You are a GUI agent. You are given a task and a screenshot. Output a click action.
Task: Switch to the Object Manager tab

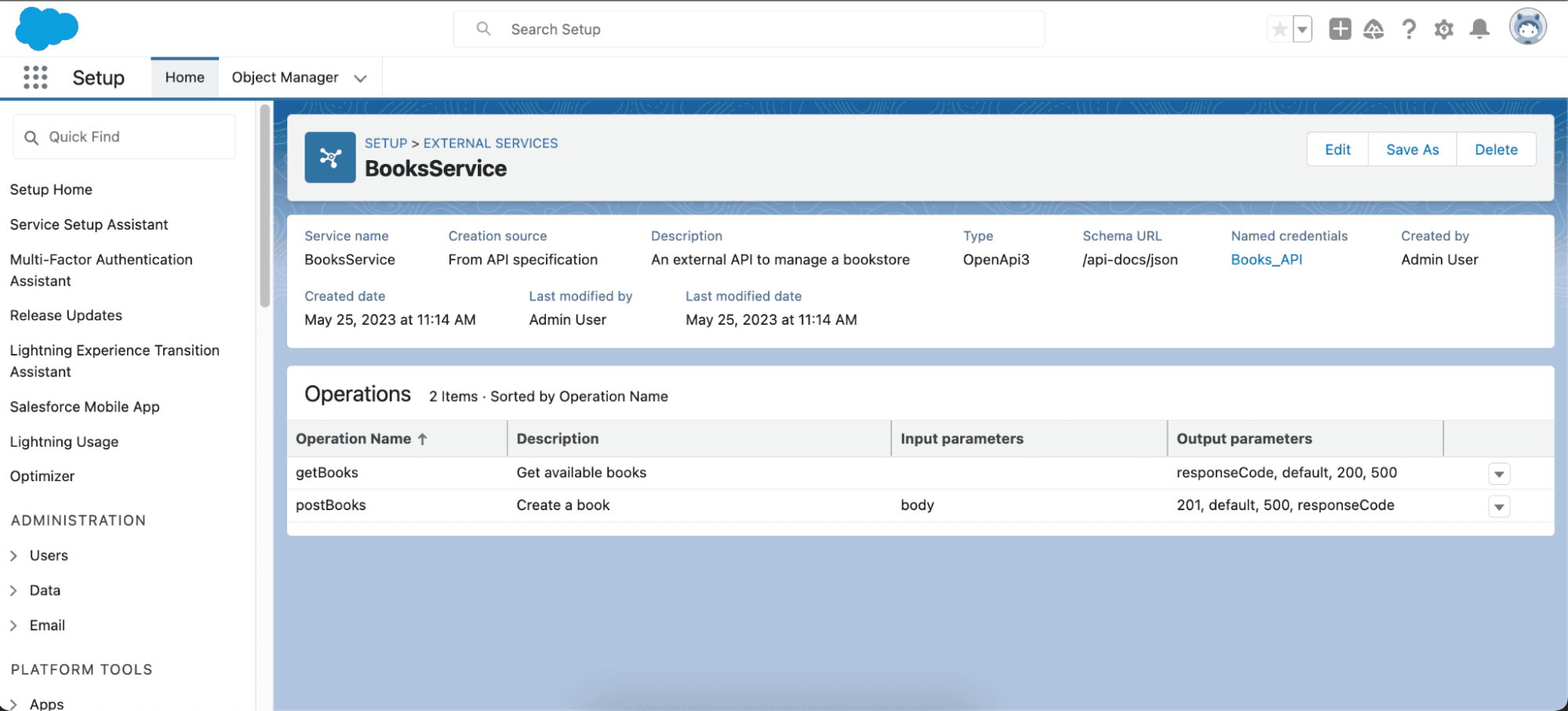click(285, 77)
